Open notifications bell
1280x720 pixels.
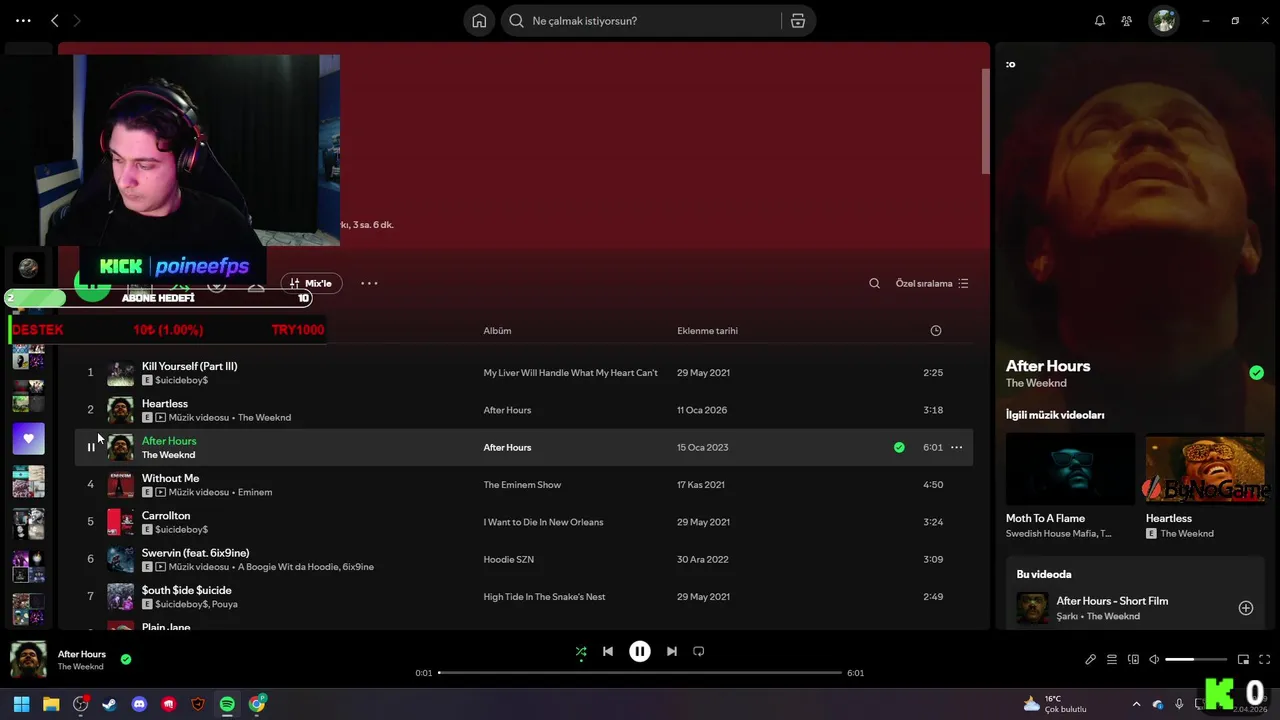pos(1100,21)
